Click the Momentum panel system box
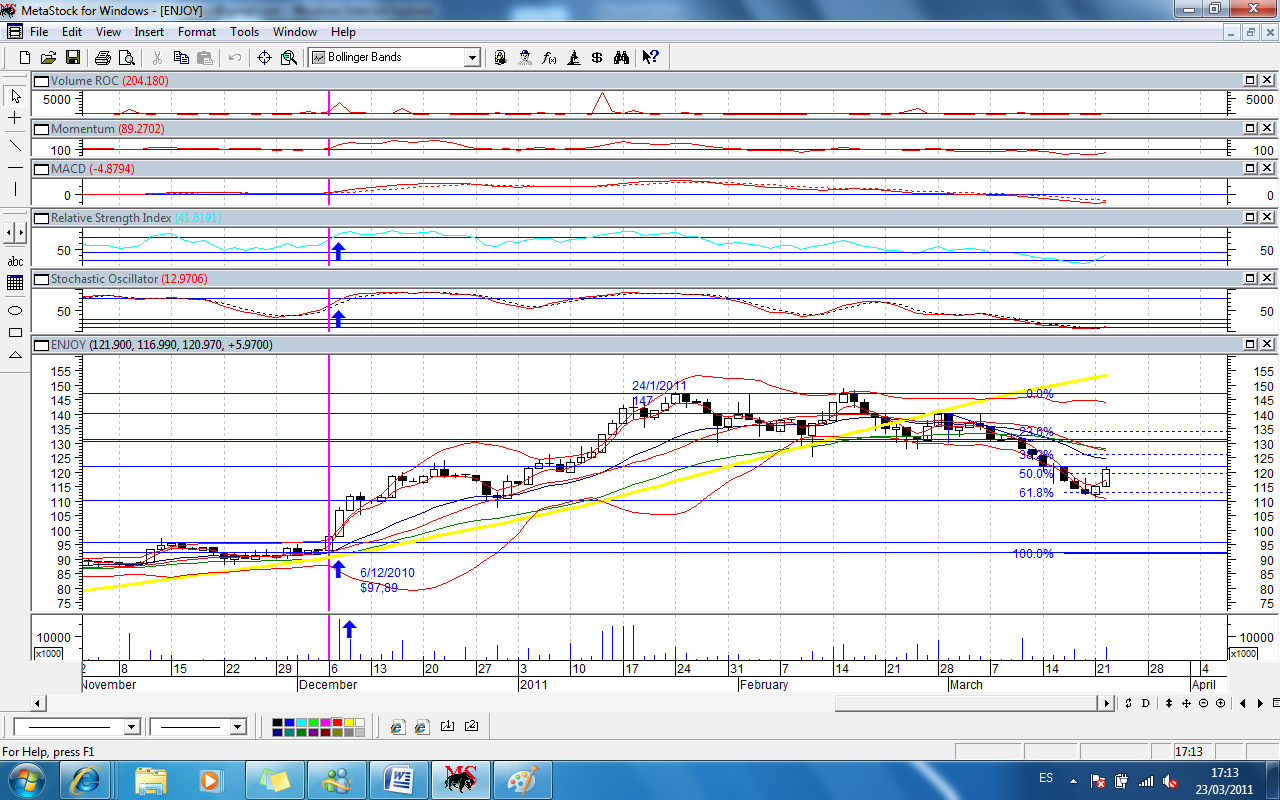Viewport: 1280px width, 800px height. [41, 129]
